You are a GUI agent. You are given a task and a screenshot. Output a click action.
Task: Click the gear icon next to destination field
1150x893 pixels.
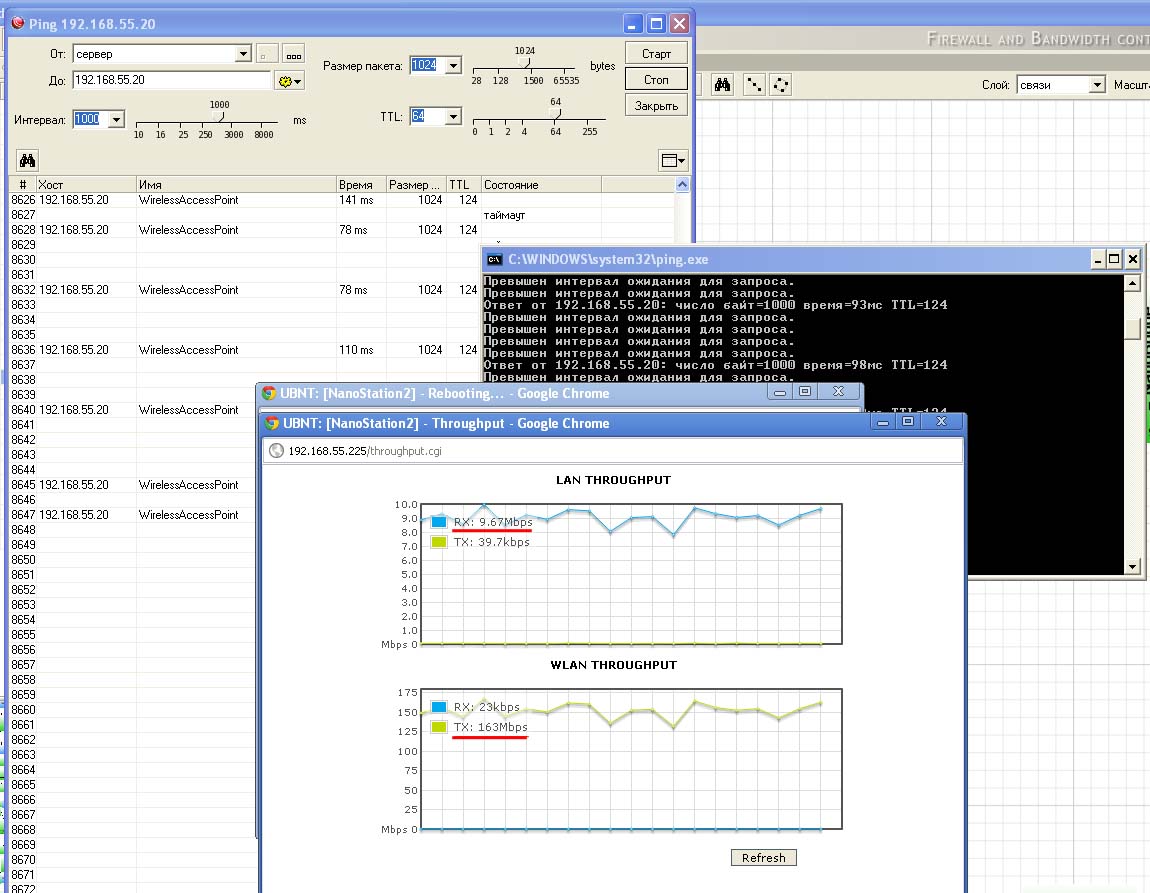click(289, 80)
